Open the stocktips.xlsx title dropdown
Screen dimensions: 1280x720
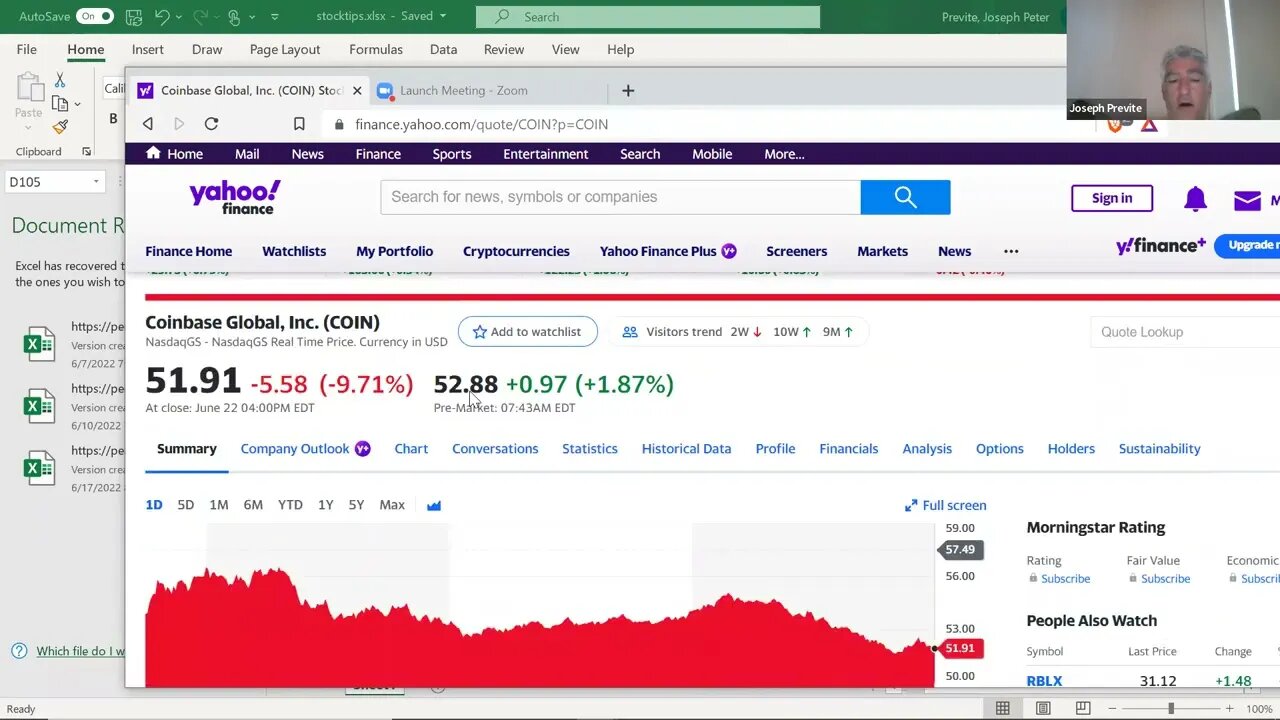443,16
